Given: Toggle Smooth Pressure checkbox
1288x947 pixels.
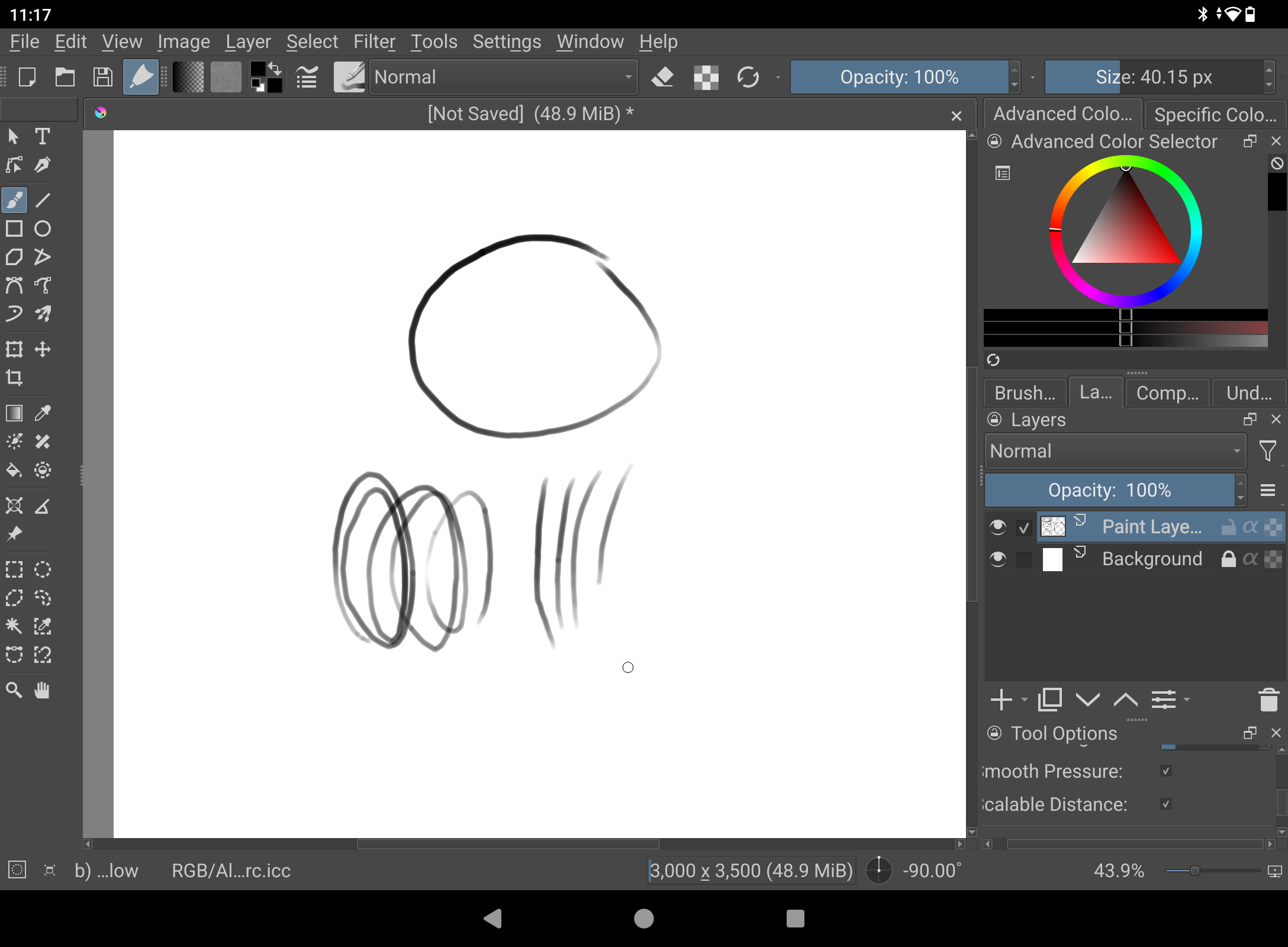Looking at the screenshot, I should 1166,771.
